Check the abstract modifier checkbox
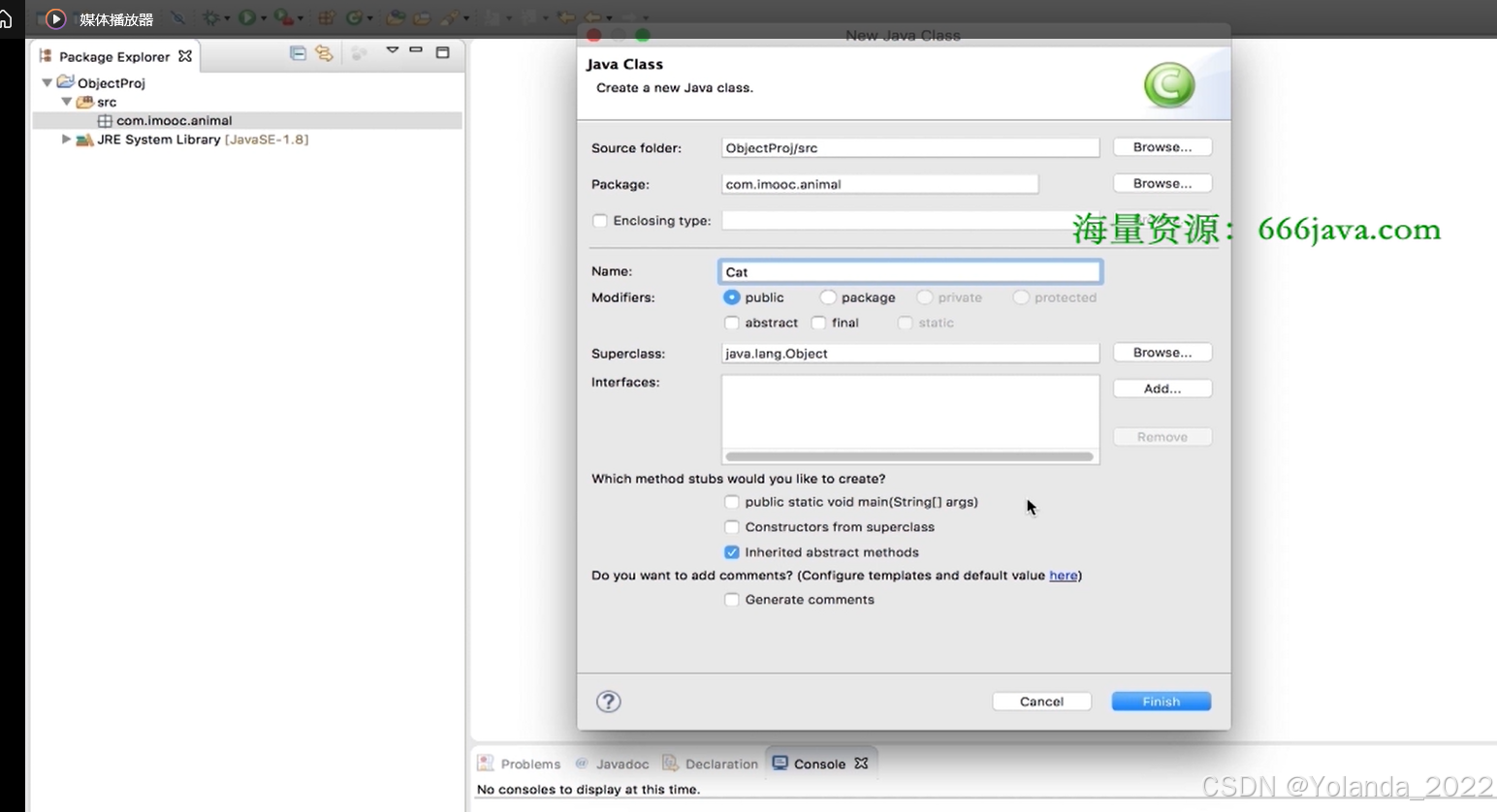 (x=732, y=323)
